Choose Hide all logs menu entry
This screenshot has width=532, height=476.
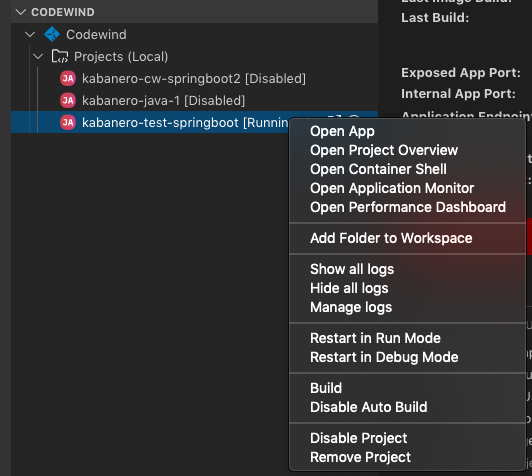tap(407, 288)
